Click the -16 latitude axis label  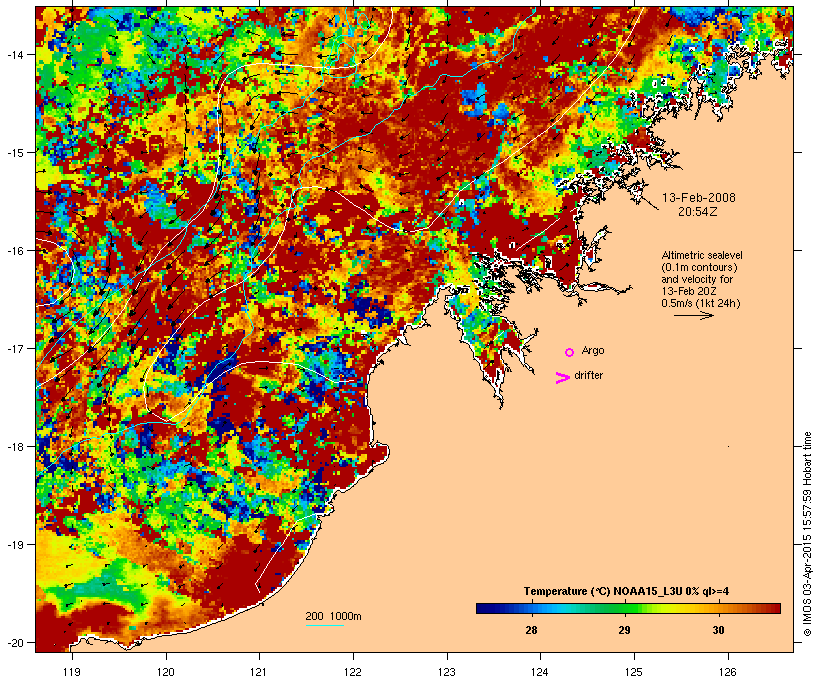[14, 251]
